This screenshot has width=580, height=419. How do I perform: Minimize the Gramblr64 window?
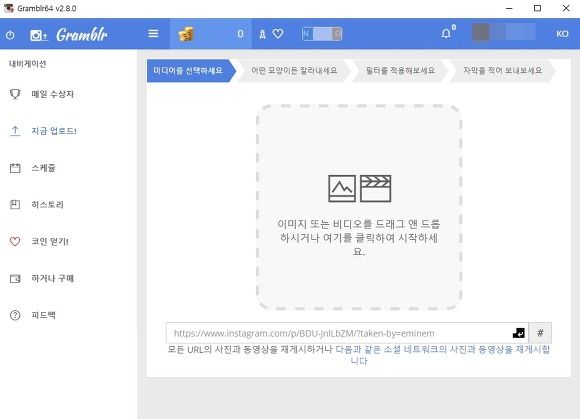point(509,8)
